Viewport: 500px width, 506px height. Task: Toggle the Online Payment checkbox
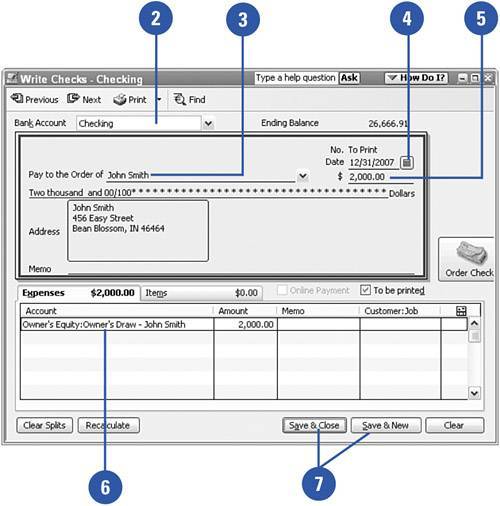coord(282,290)
